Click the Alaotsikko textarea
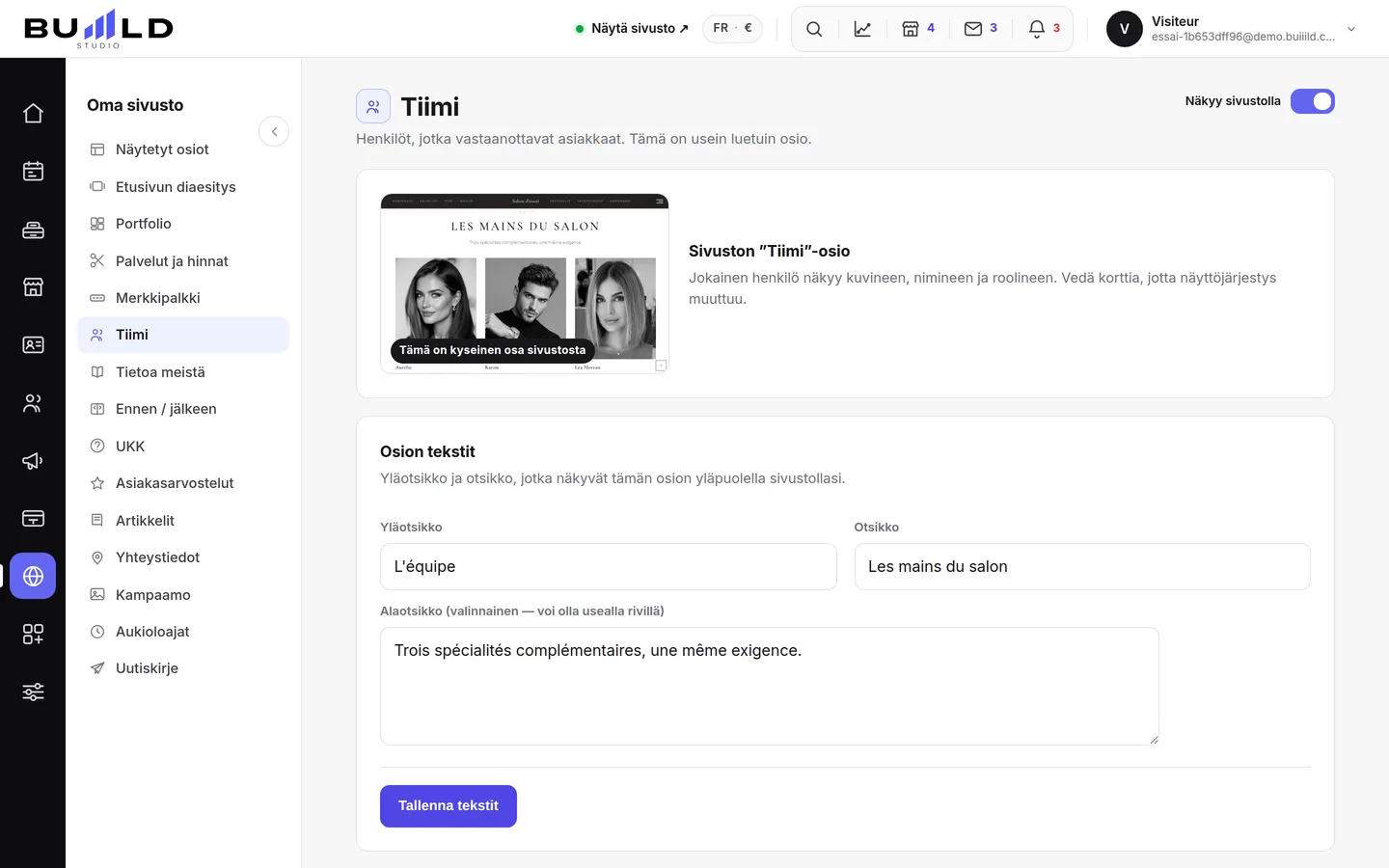Image resolution: width=1389 pixels, height=868 pixels. [x=770, y=686]
